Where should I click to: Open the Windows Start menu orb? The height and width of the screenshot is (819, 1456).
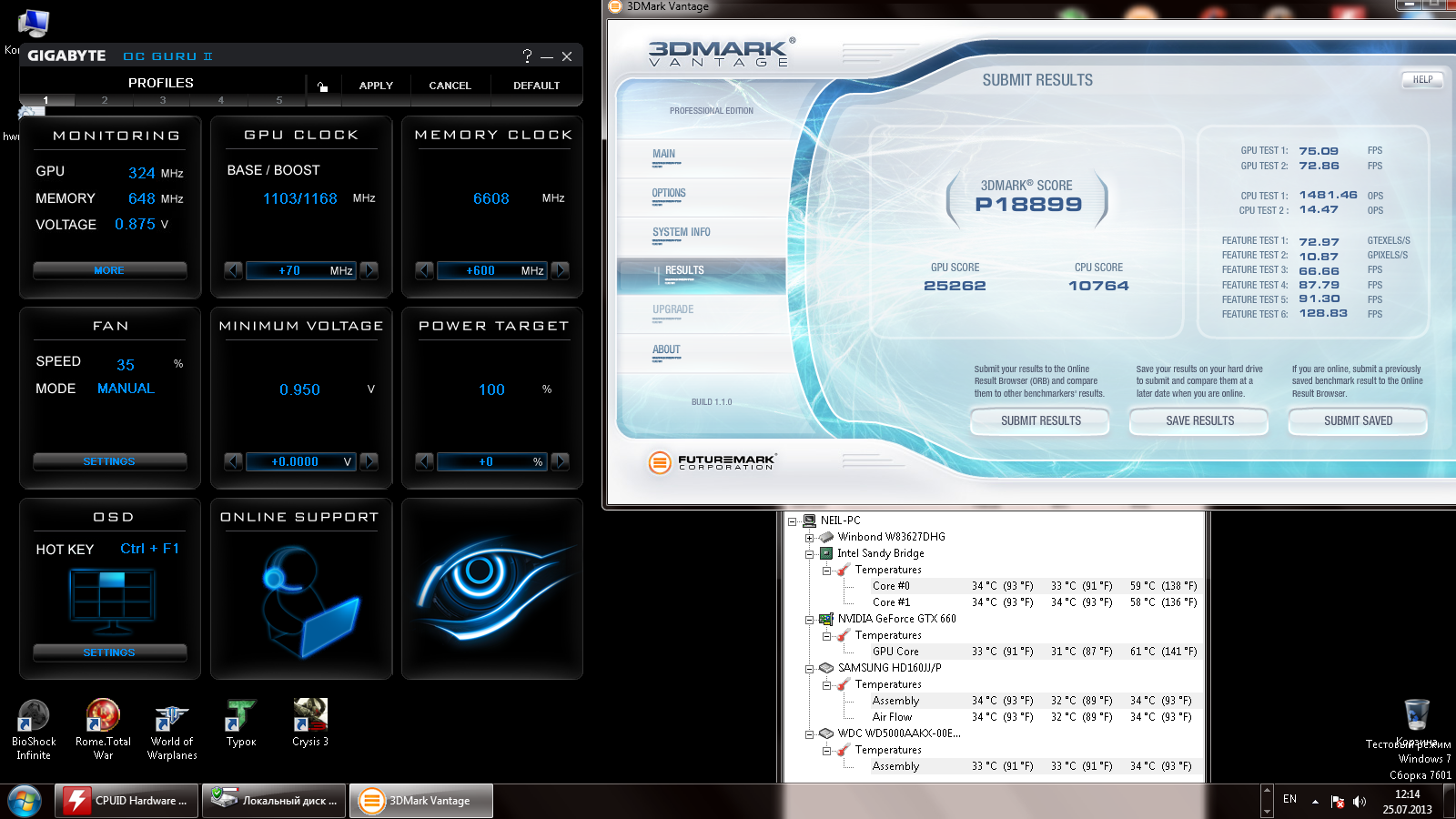click(25, 802)
